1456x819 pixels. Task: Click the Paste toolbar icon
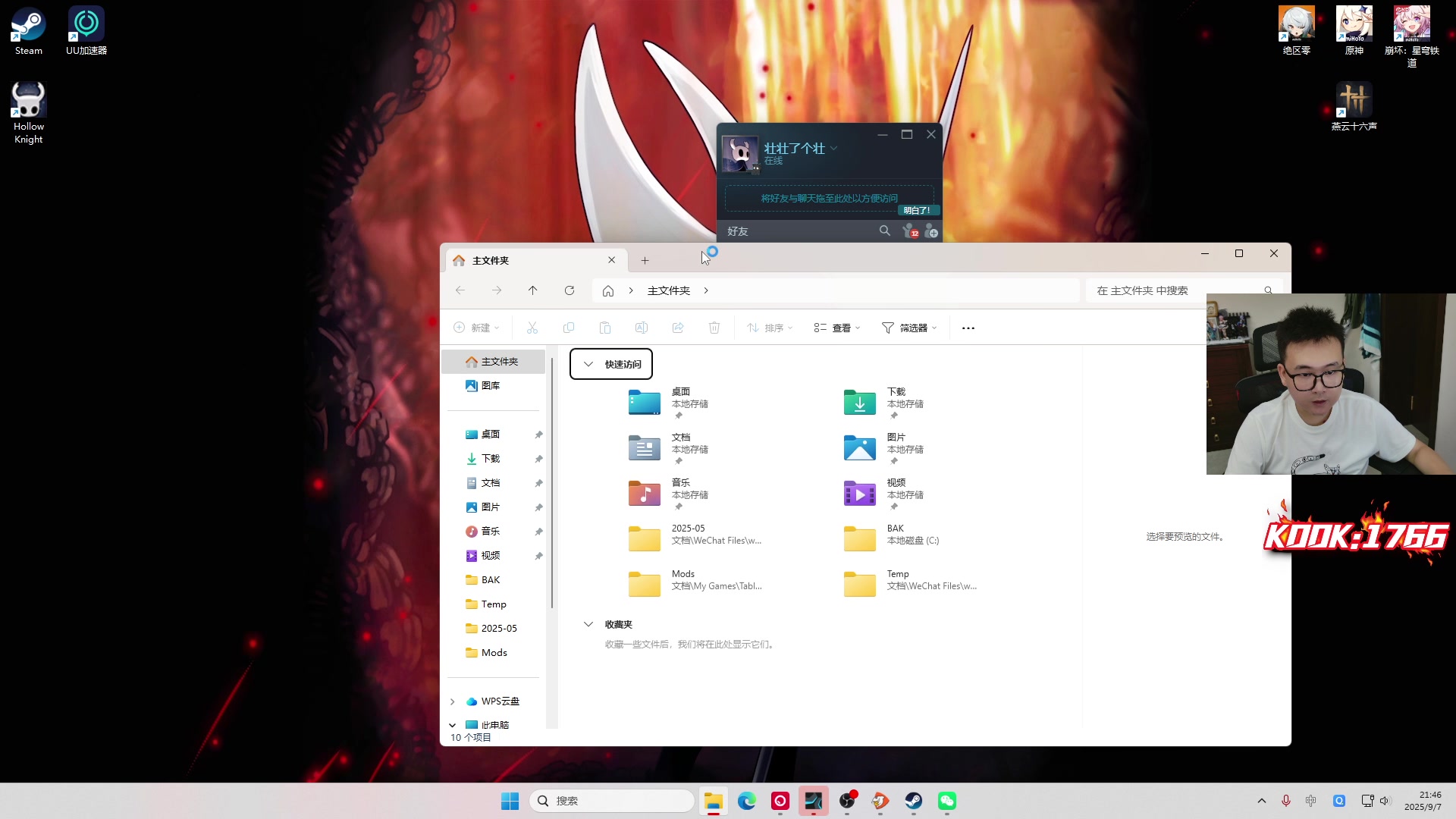tap(605, 328)
